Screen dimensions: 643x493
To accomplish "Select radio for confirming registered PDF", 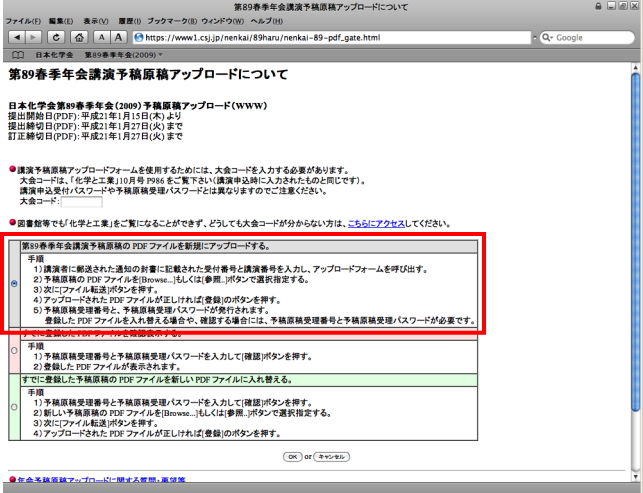I will tap(12, 352).
